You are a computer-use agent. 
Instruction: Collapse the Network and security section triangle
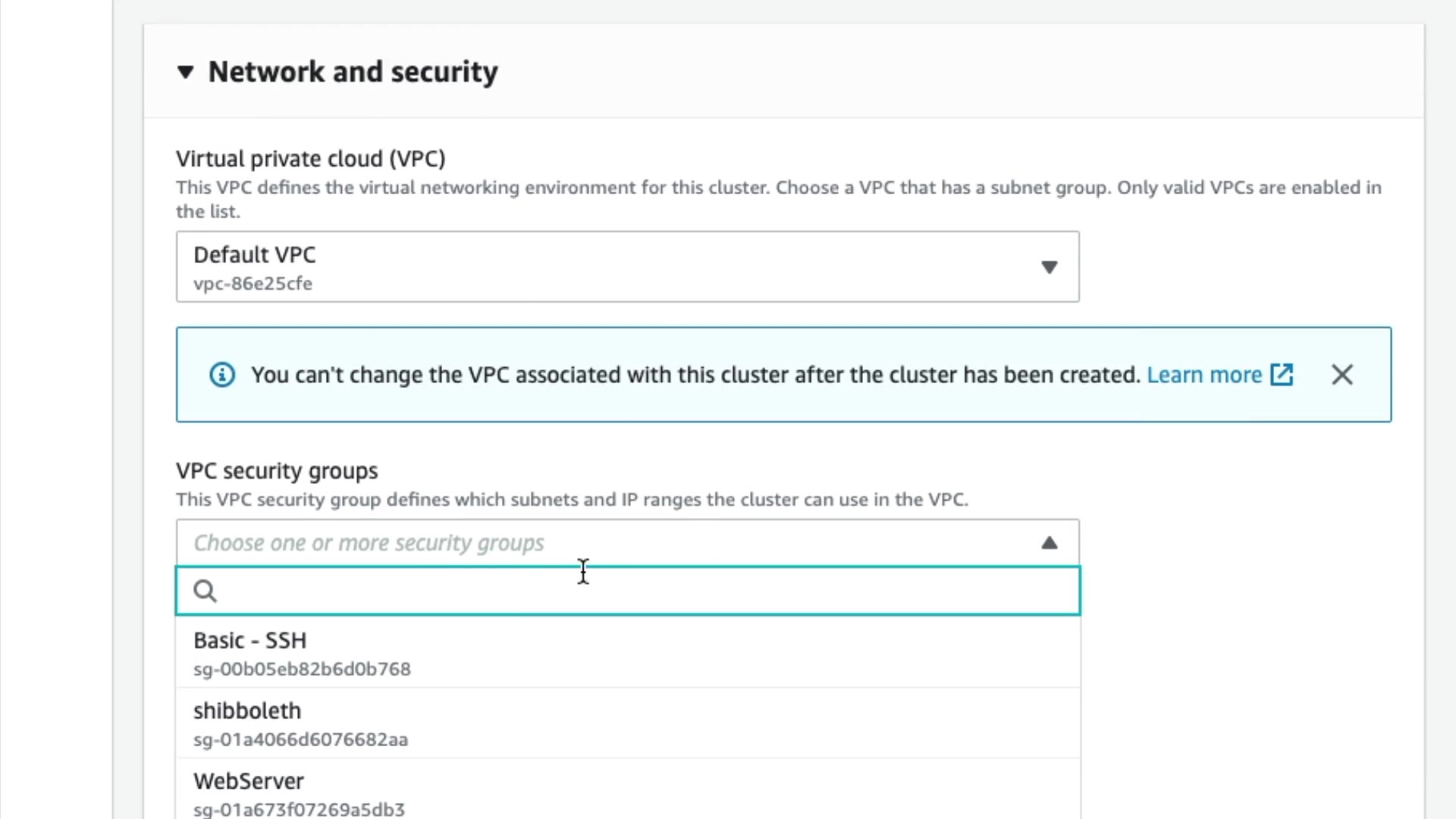(x=185, y=72)
